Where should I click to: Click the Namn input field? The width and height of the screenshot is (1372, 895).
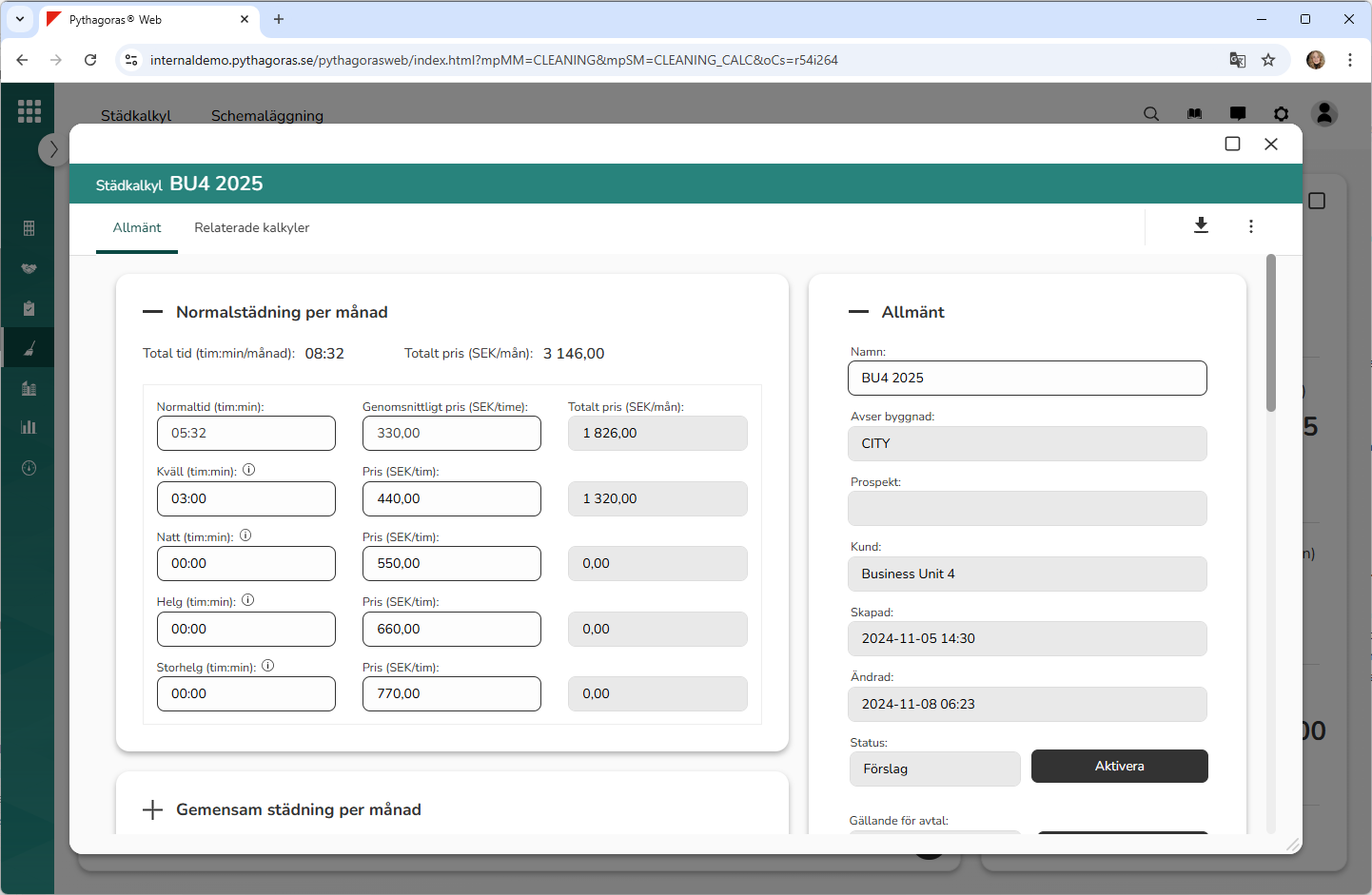click(1028, 378)
